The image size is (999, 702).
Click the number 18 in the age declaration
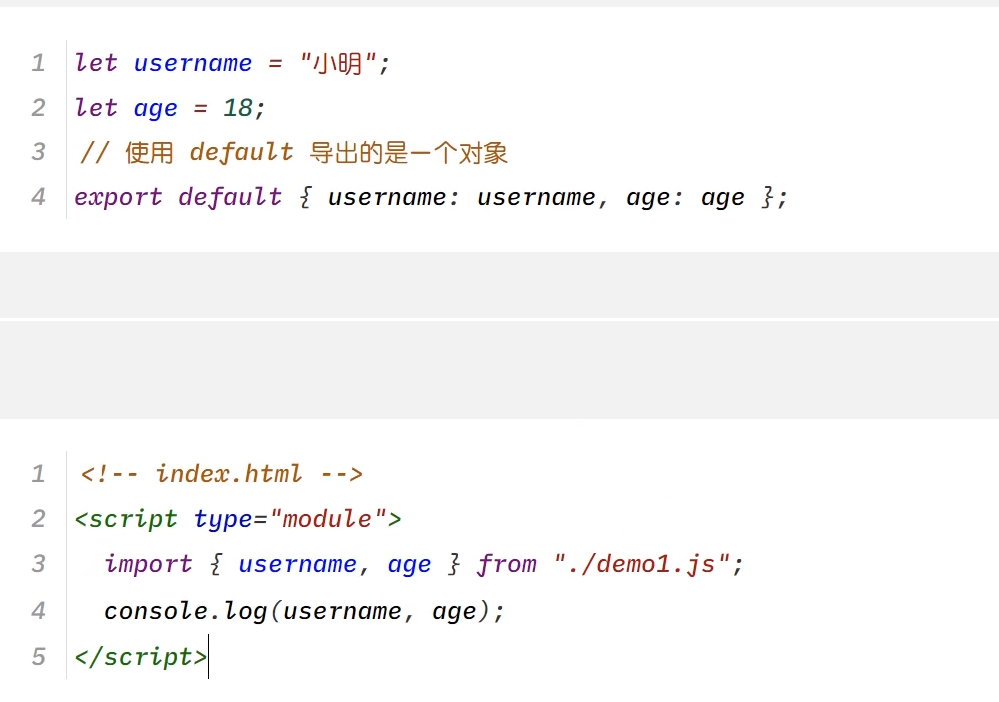pos(238,108)
